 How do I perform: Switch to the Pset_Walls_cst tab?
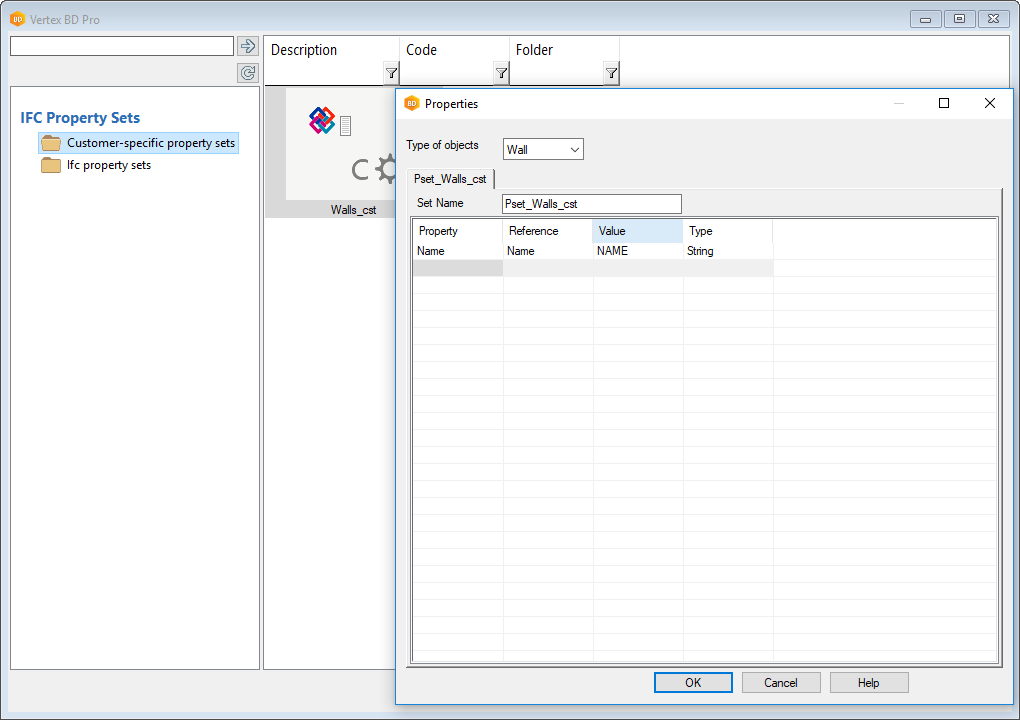click(450, 179)
